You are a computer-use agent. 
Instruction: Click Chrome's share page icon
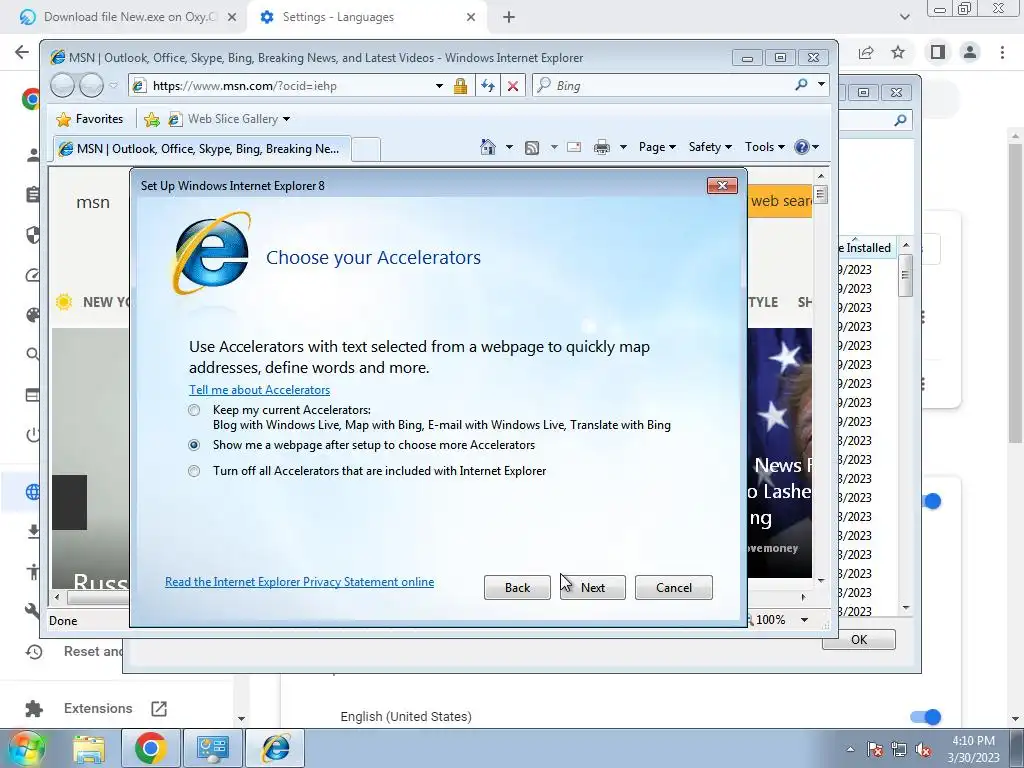(866, 52)
